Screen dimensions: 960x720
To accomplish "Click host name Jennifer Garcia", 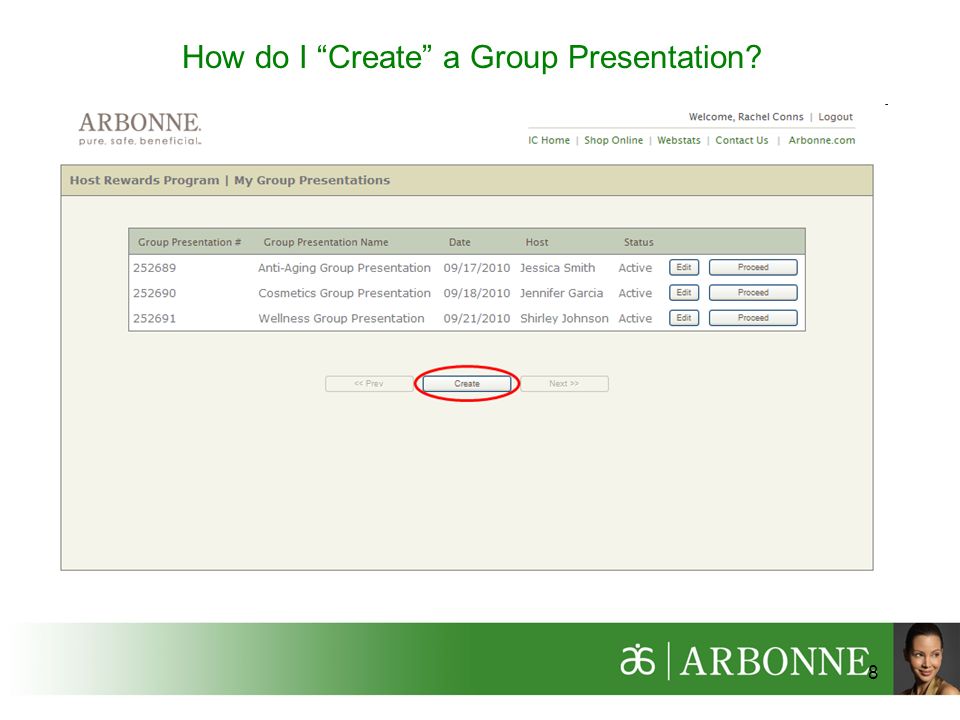I will [x=561, y=293].
